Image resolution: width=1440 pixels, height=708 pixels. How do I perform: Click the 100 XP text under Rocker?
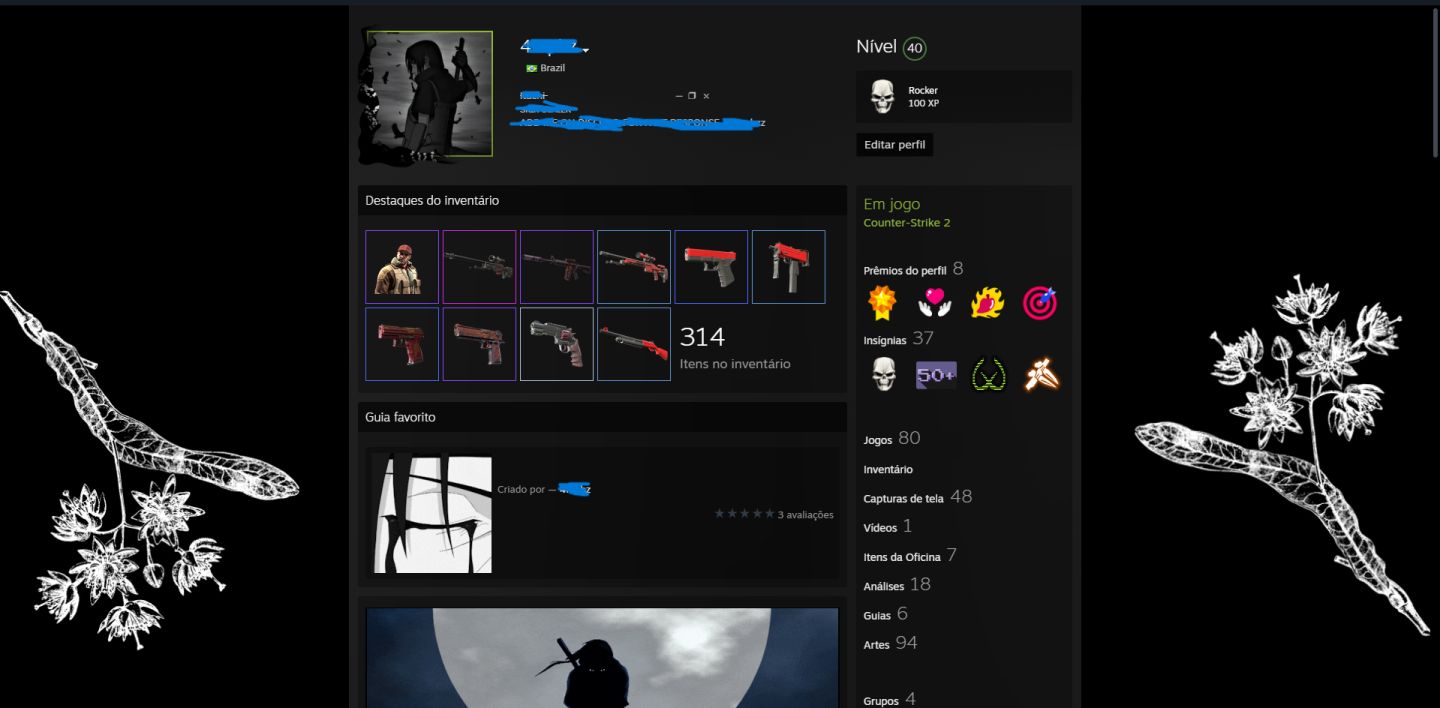pos(924,104)
